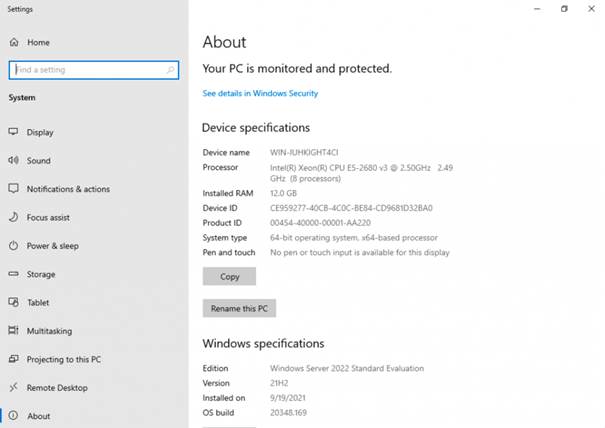Open Display settings
This screenshot has width=605, height=428.
tap(94, 132)
